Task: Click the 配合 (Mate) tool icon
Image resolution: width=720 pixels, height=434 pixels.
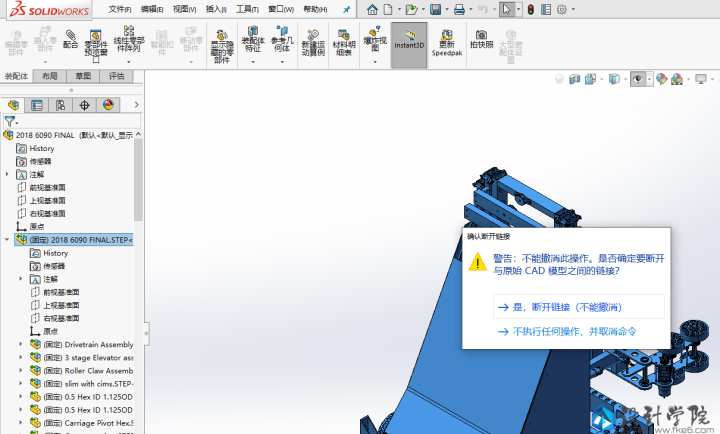Action: [70, 38]
